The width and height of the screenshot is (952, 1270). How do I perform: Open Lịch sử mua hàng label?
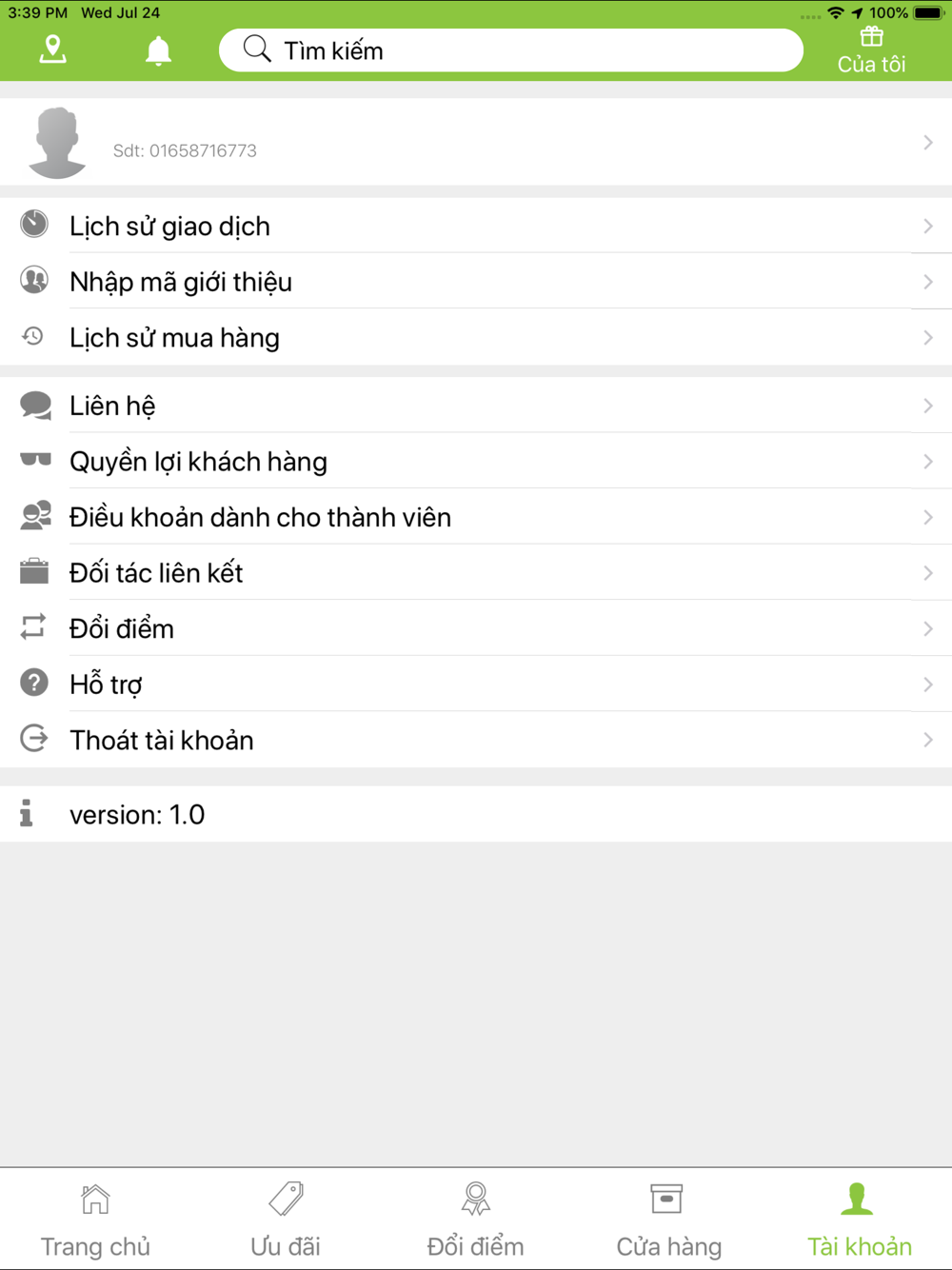174,338
